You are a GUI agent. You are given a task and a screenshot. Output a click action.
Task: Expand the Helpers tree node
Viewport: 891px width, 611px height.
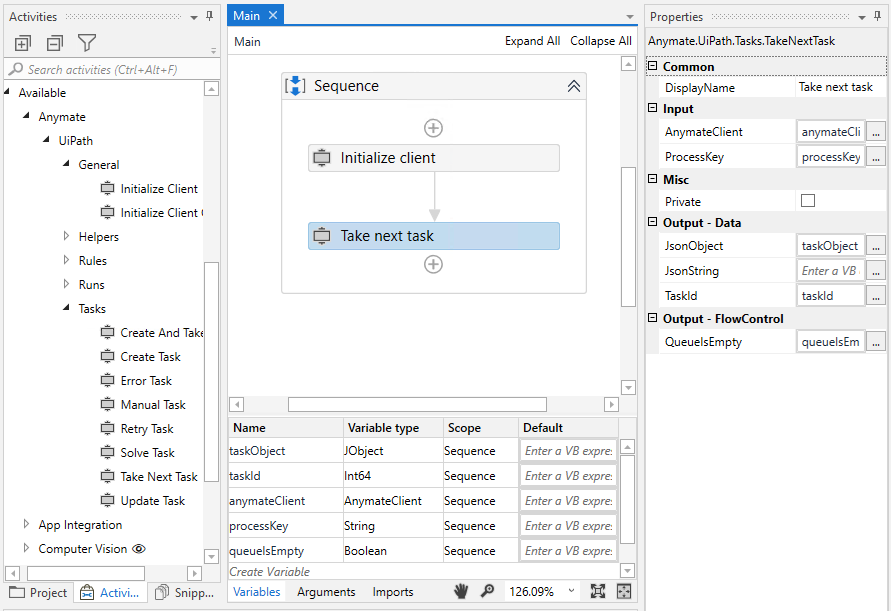pos(66,236)
